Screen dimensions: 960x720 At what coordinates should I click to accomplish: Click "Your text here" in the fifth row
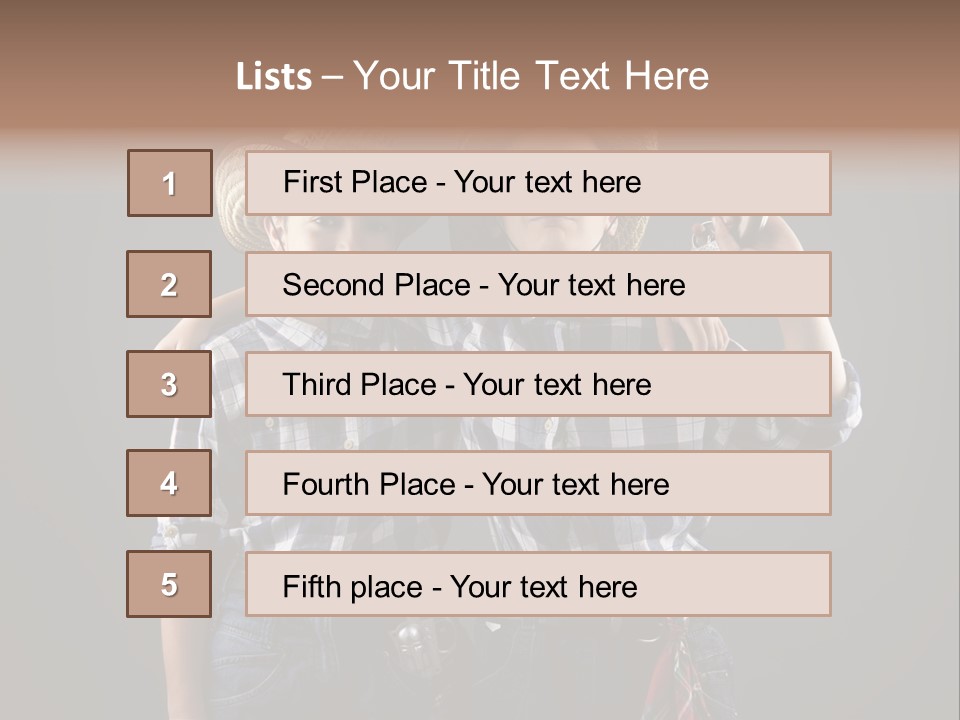(x=543, y=586)
